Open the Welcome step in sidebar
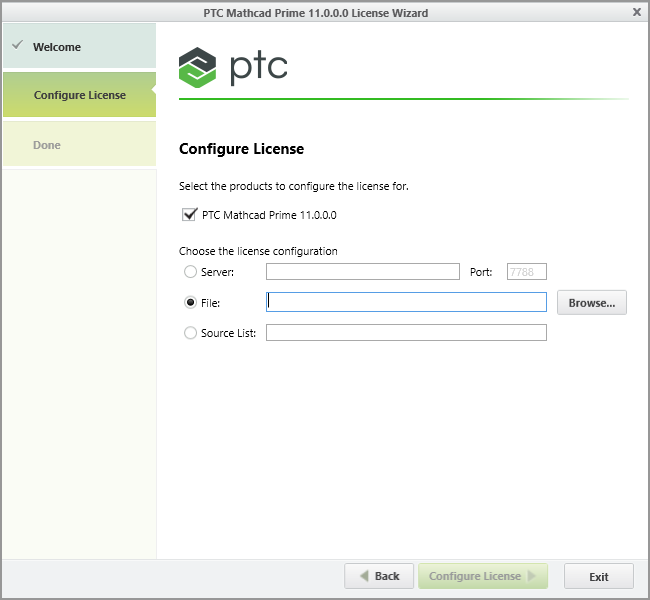This screenshot has width=650, height=600. pos(80,46)
